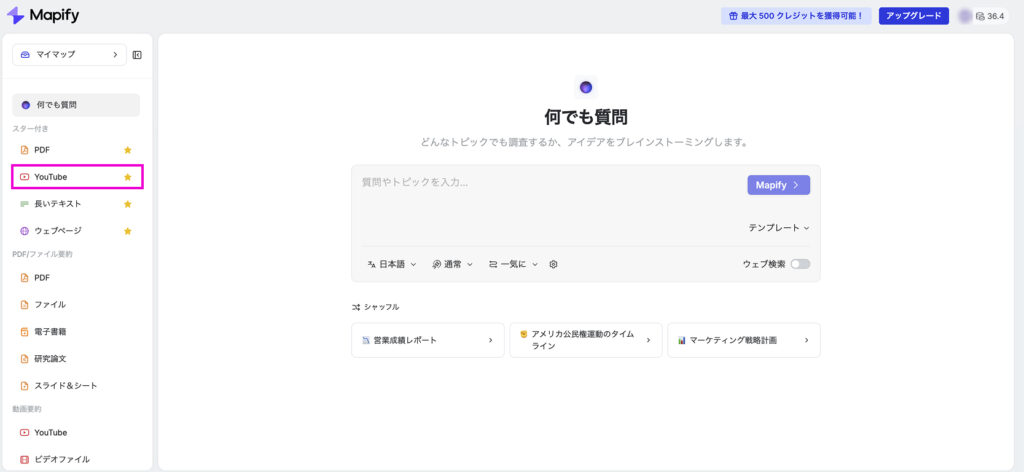Unstar the starred YouTube entry

click(127, 177)
